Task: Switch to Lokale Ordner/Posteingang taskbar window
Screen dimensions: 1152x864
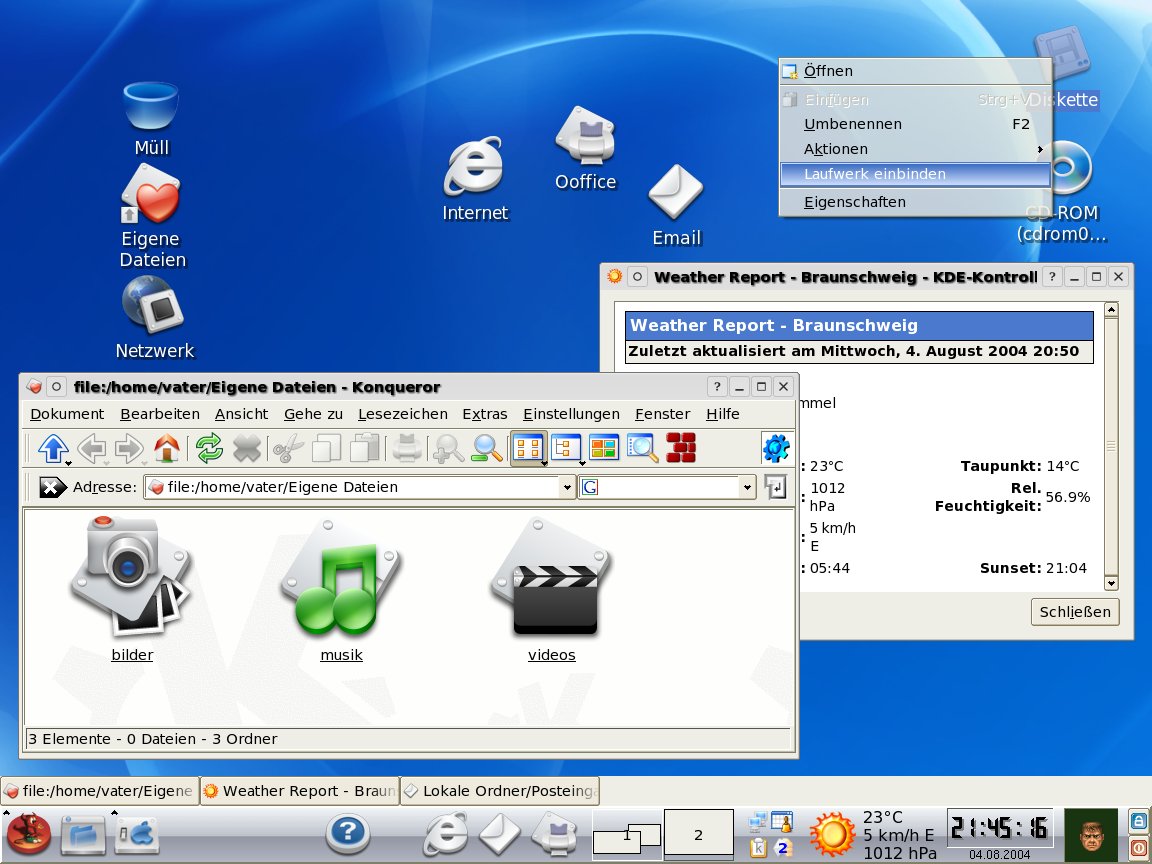Action: [500, 791]
